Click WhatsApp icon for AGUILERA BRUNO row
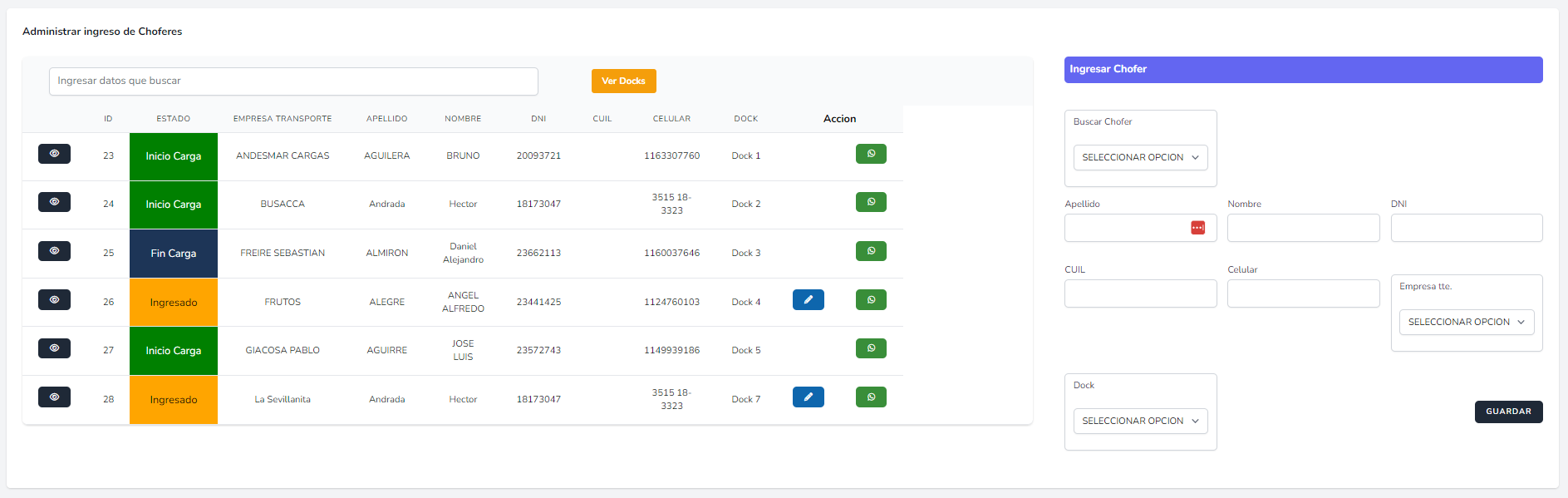This screenshot has height=498, width=1568. 871,154
